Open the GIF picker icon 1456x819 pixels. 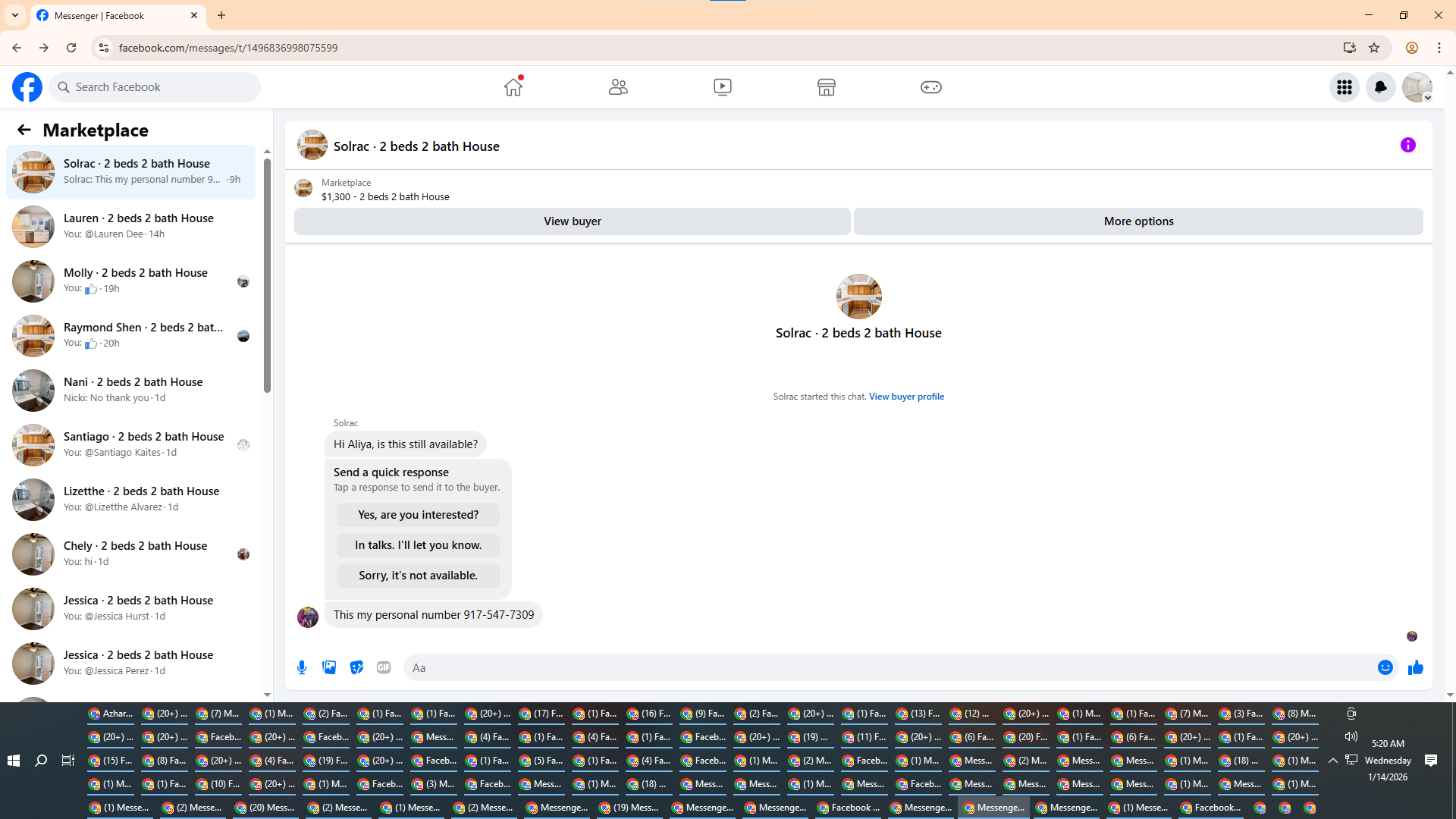384,667
